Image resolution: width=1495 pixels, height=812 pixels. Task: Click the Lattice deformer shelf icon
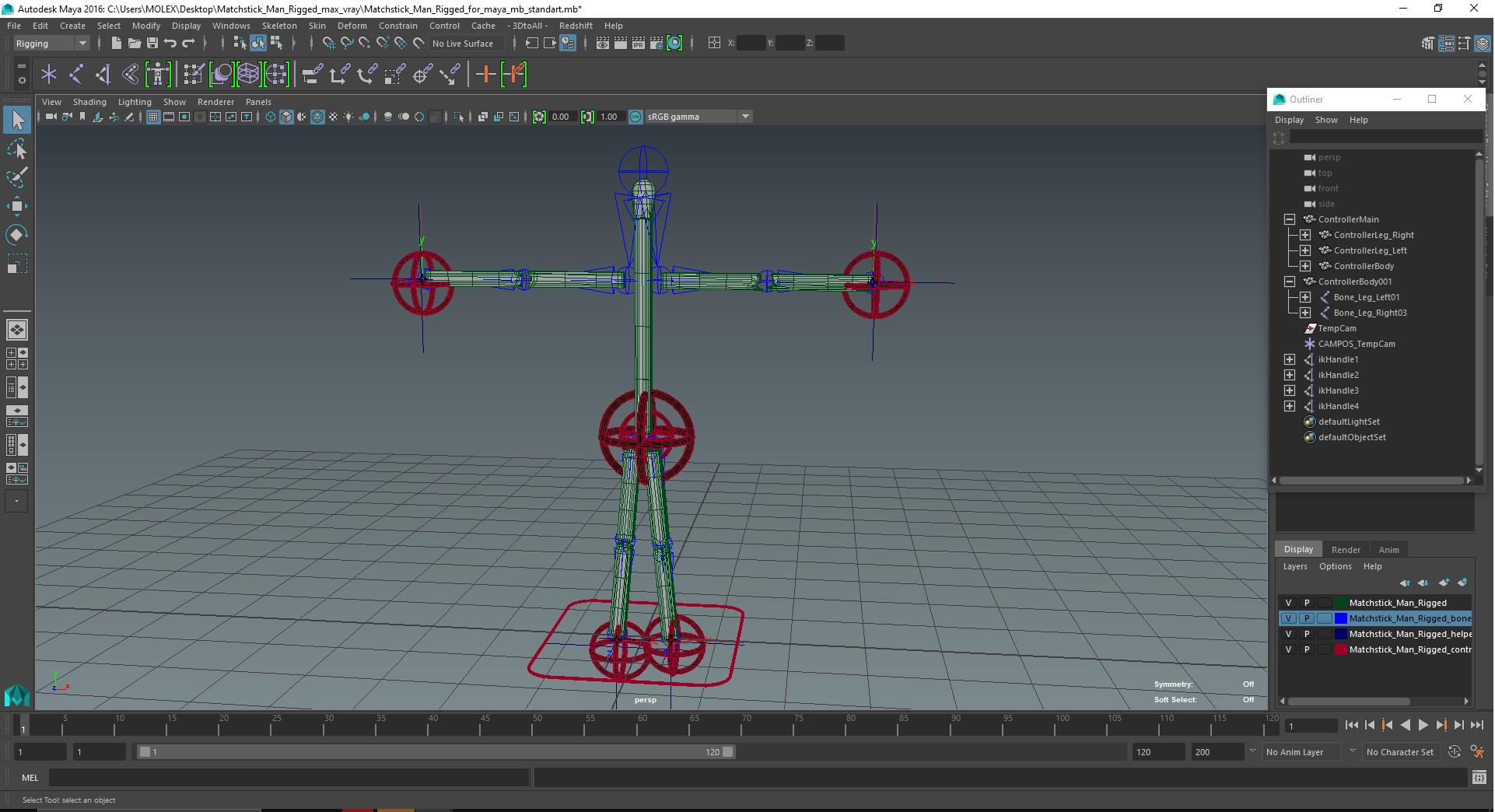(248, 75)
